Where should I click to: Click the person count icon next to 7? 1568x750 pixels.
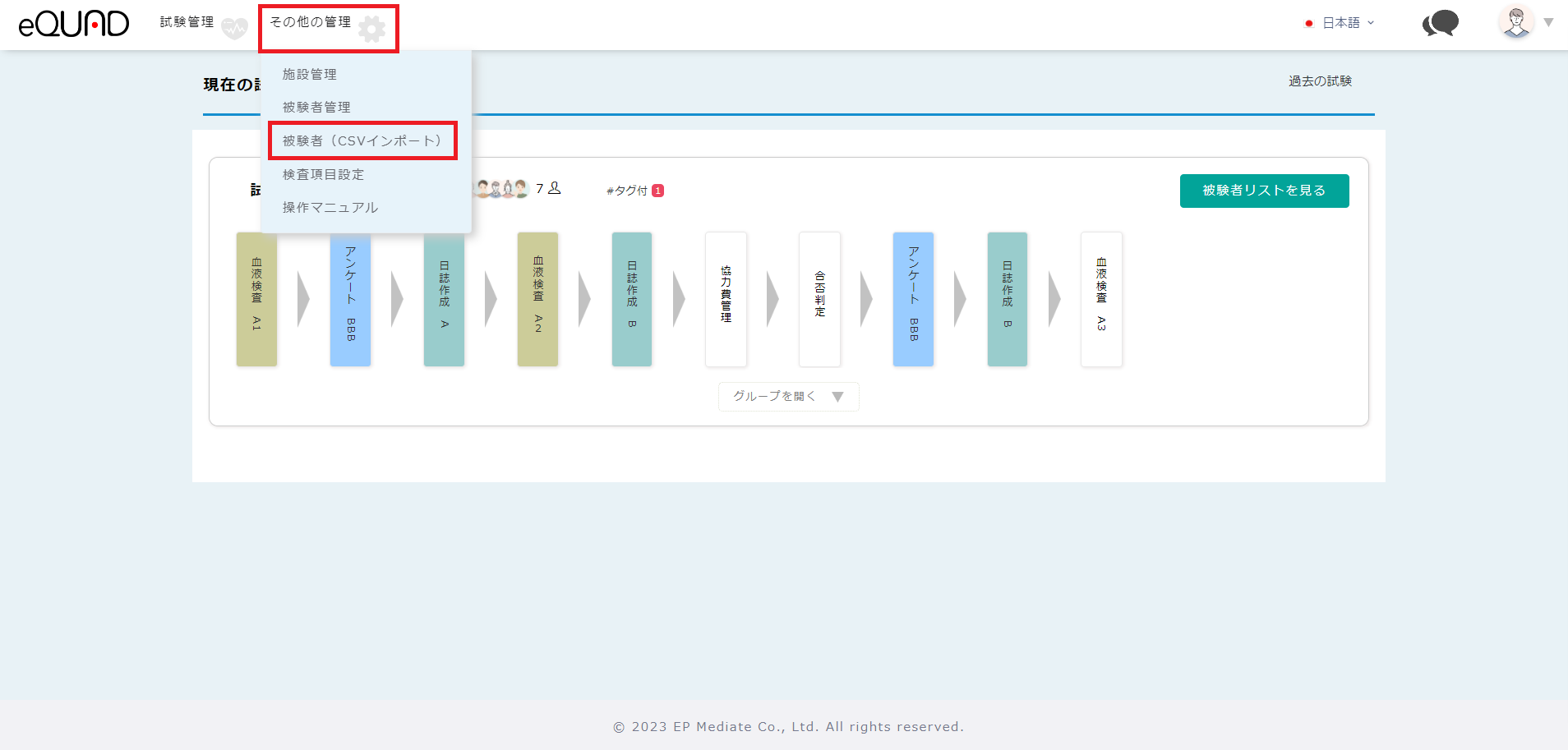pos(555,188)
